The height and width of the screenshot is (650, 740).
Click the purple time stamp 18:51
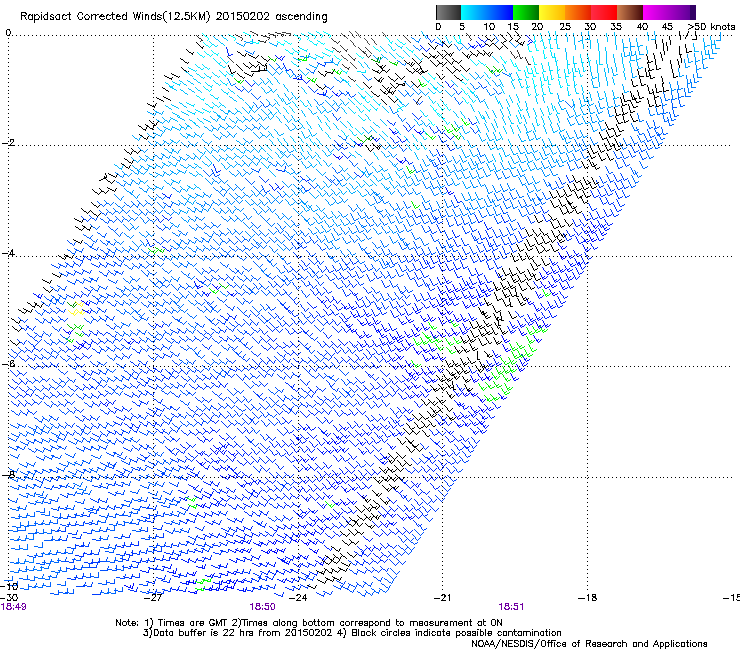[x=511, y=607]
